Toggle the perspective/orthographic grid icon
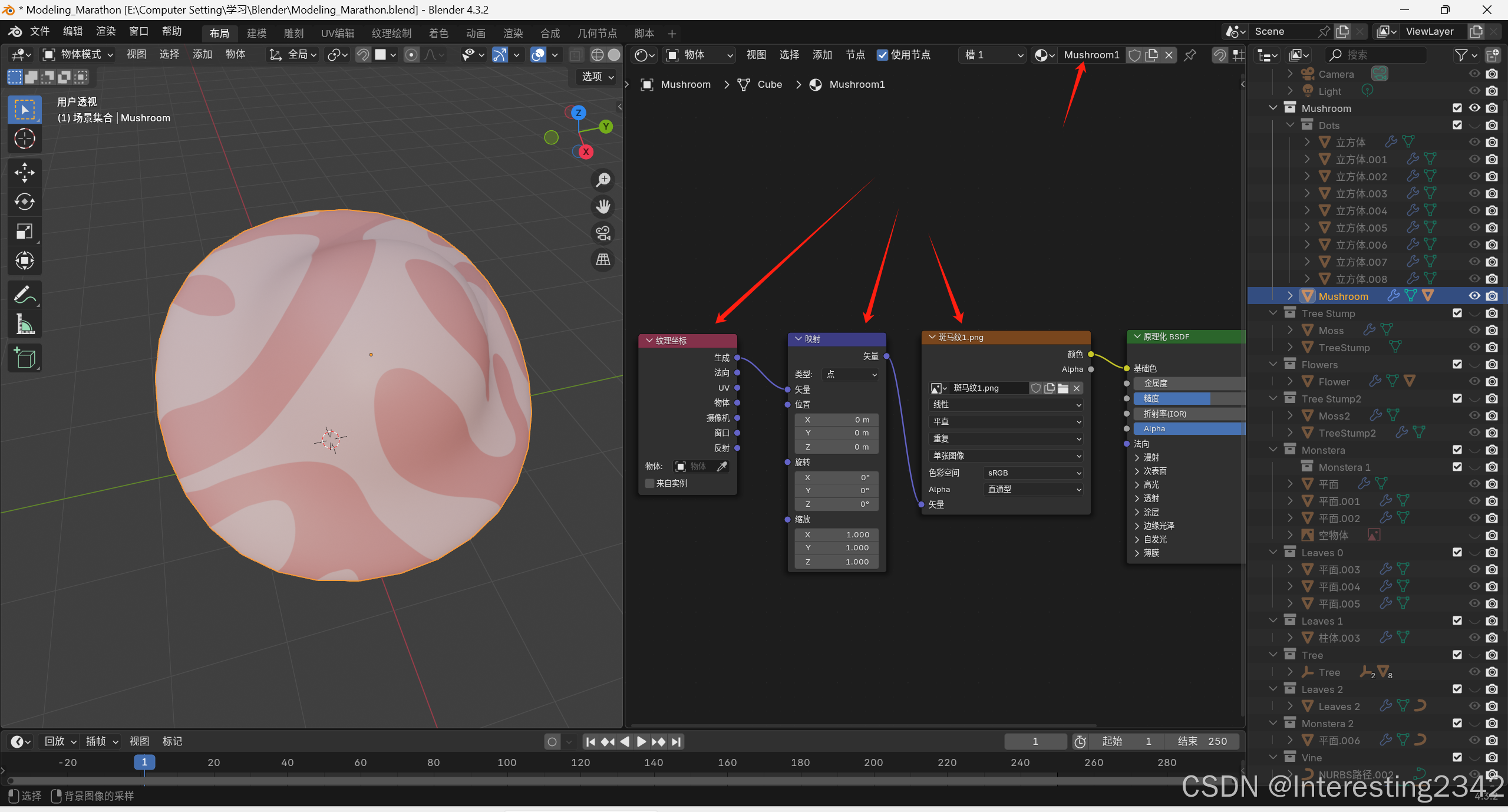The height and width of the screenshot is (812, 1508). click(x=603, y=260)
